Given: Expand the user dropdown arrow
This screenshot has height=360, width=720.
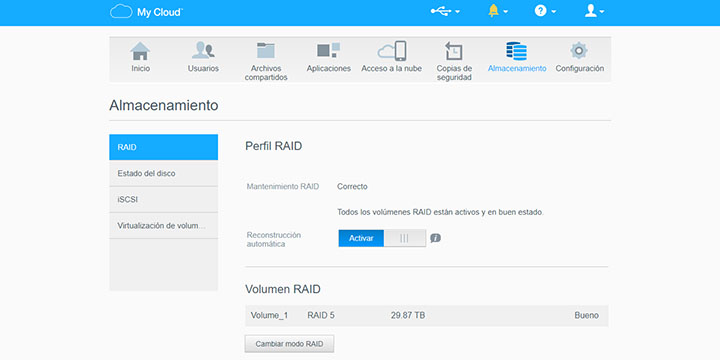Looking at the screenshot, I should tap(601, 12).
